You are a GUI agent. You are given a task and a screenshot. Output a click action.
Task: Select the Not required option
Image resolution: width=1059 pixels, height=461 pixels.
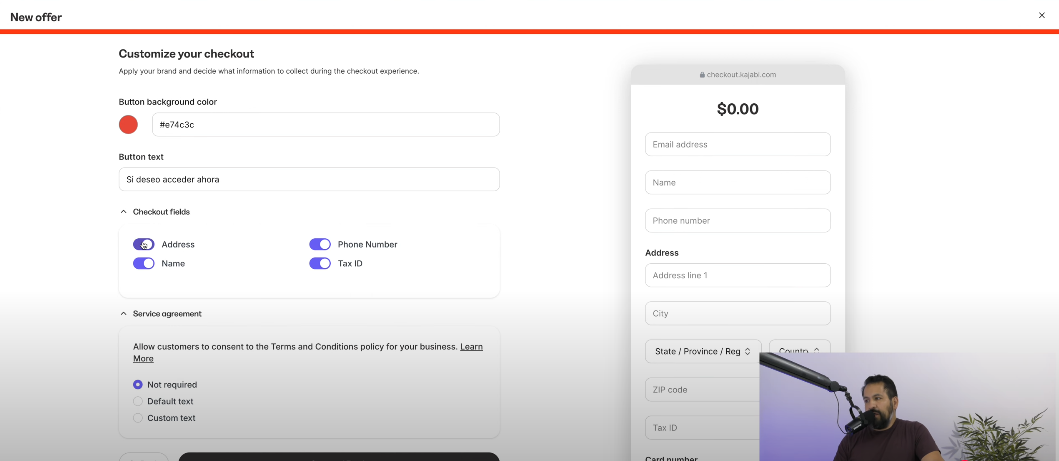tap(138, 385)
